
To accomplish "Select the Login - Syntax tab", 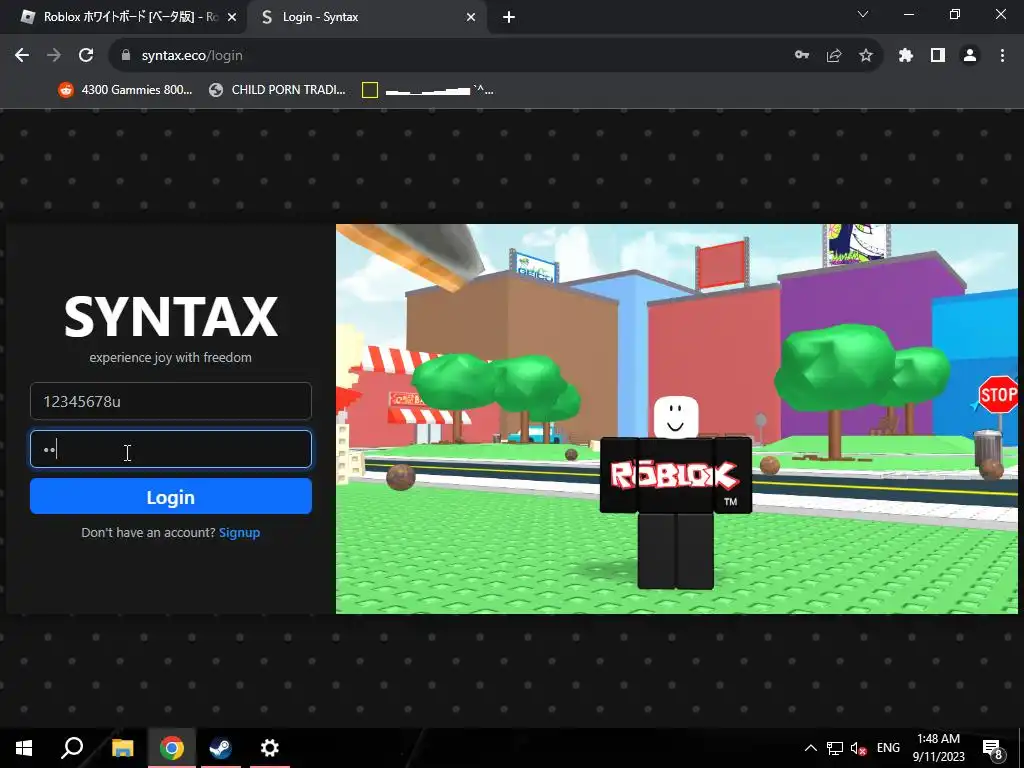I will 366,18.
